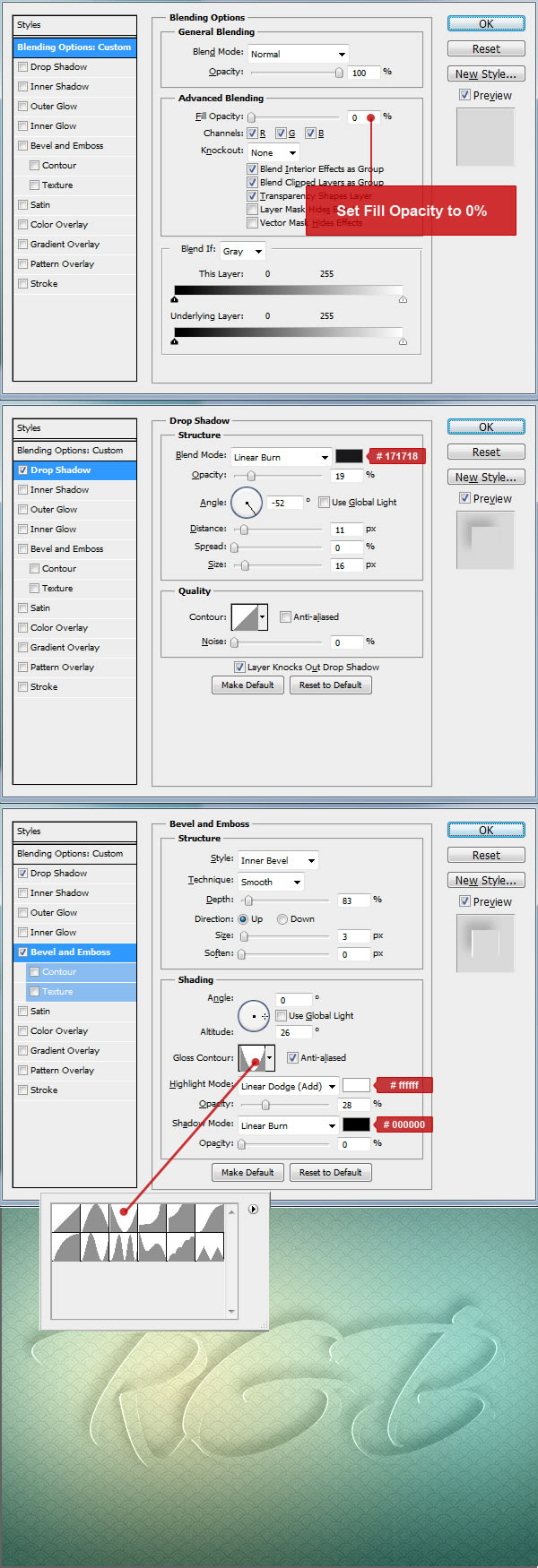Click the black Shadow Mode color swatch
The image size is (538, 1568).
click(x=356, y=1124)
